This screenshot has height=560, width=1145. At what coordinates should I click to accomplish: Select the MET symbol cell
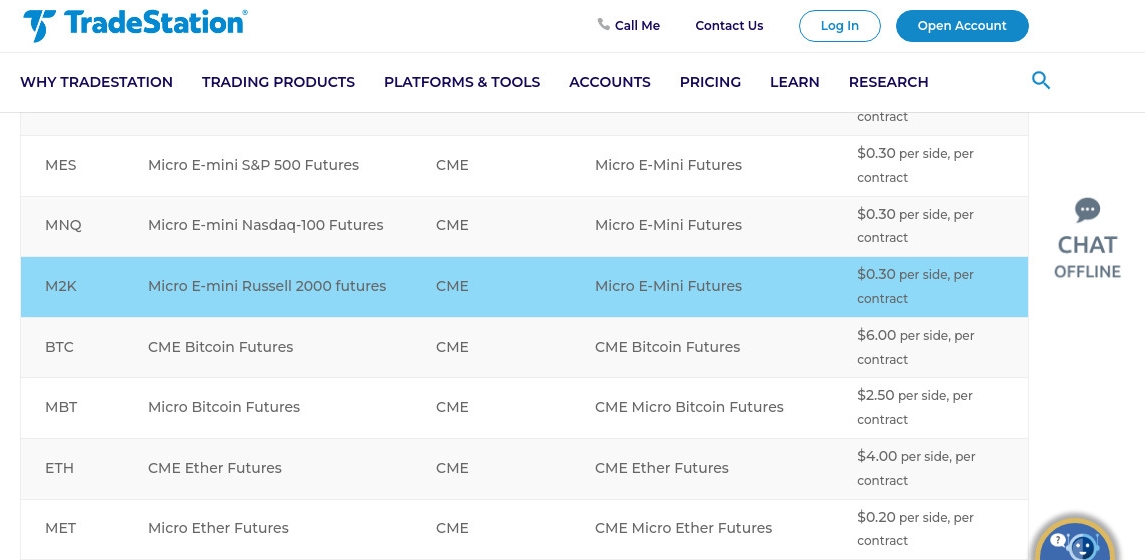61,528
